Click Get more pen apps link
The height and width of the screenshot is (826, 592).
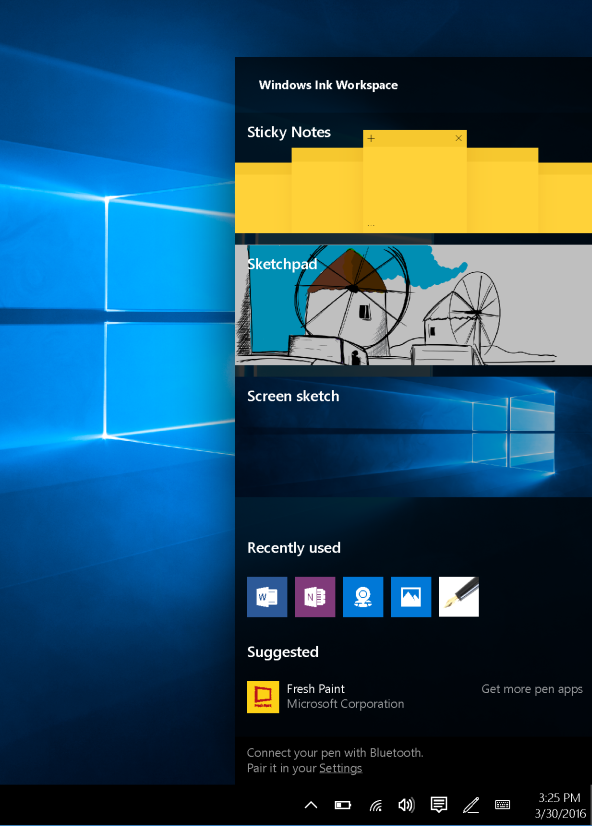(x=532, y=689)
